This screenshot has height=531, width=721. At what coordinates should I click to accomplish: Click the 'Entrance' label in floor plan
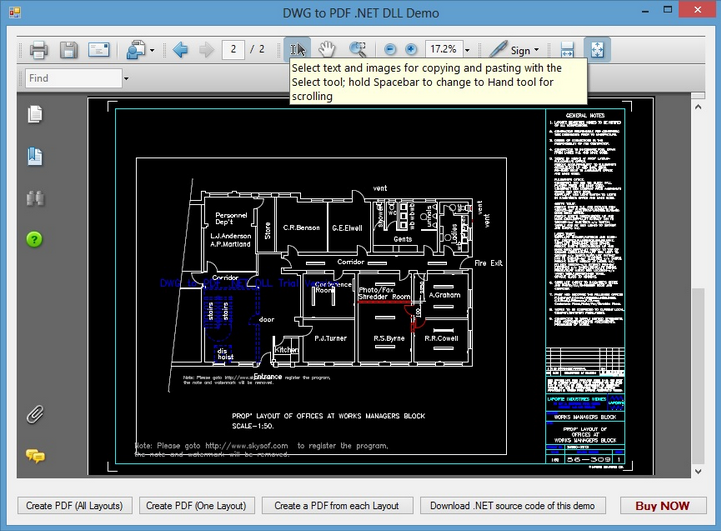(268, 377)
